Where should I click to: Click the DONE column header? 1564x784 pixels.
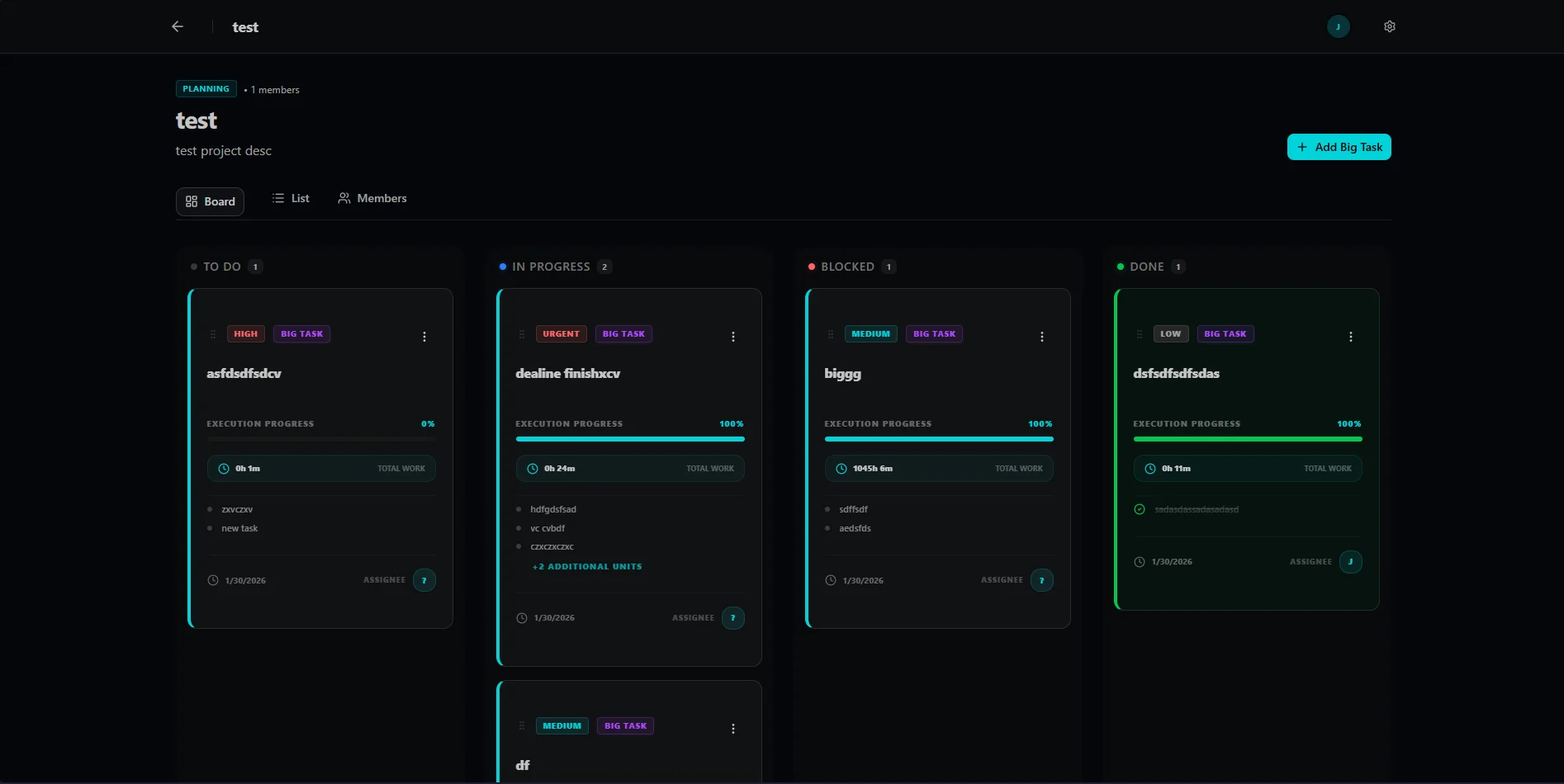coord(1147,267)
